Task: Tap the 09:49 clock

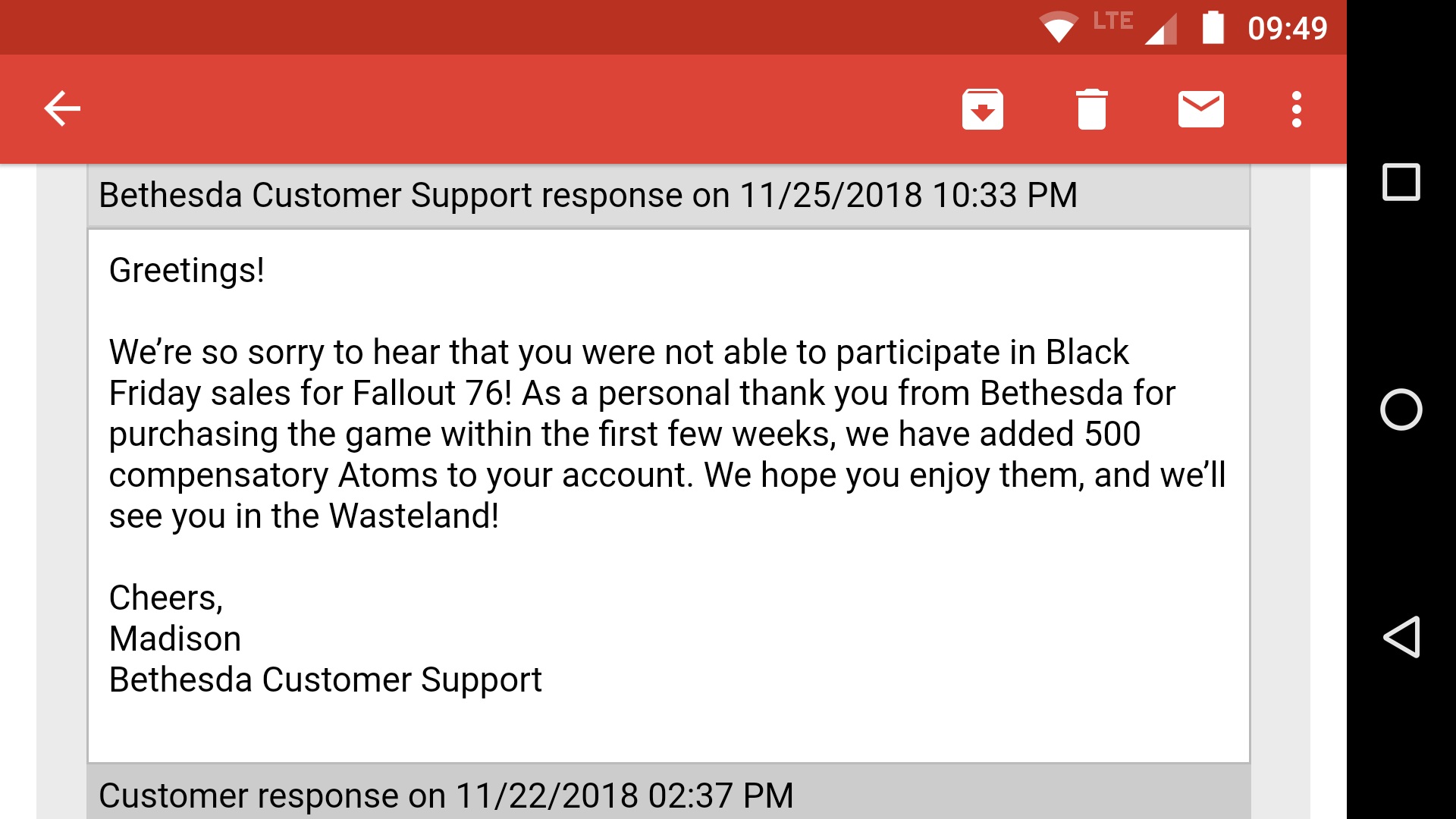Action: click(x=1287, y=29)
